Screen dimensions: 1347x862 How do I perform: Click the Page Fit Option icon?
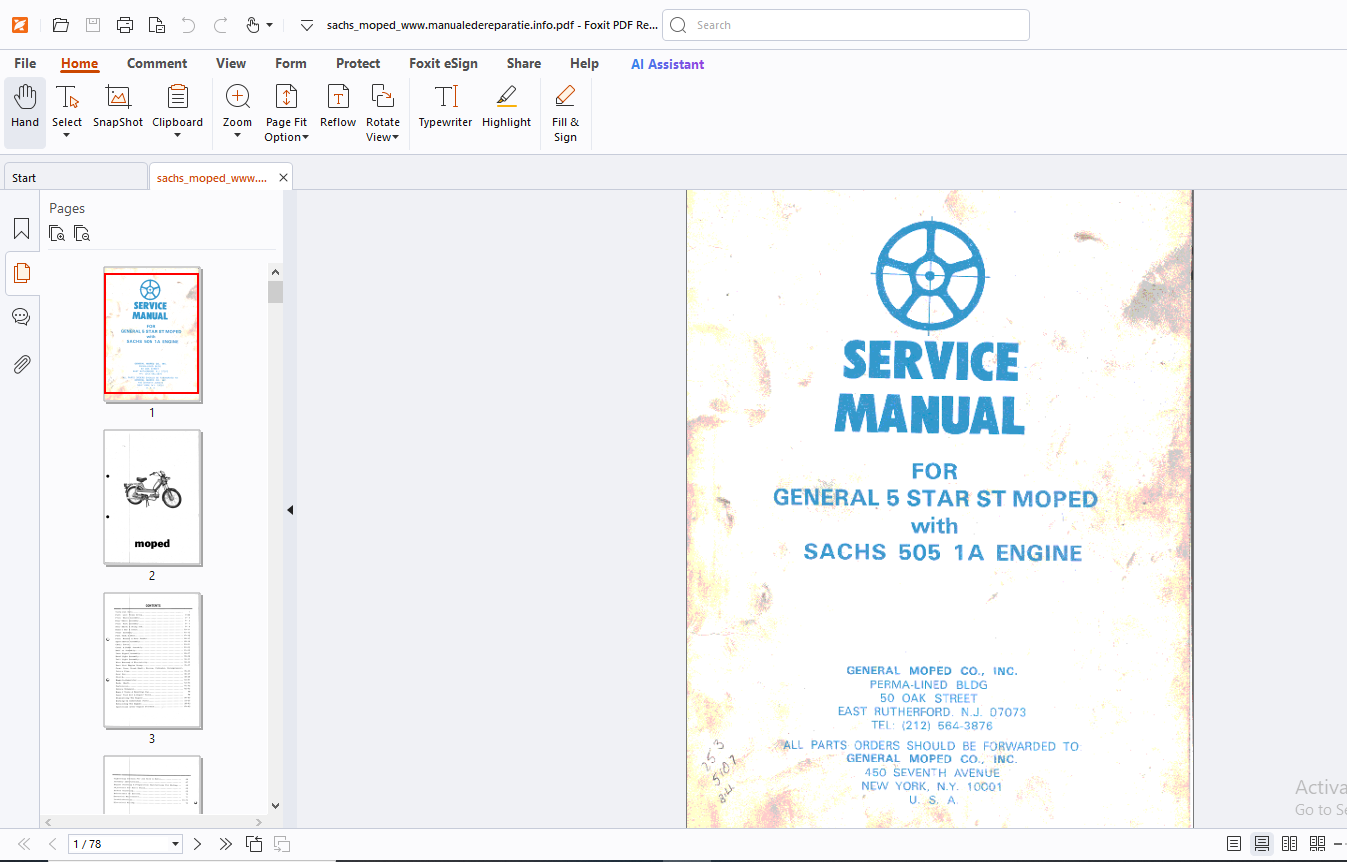286,97
